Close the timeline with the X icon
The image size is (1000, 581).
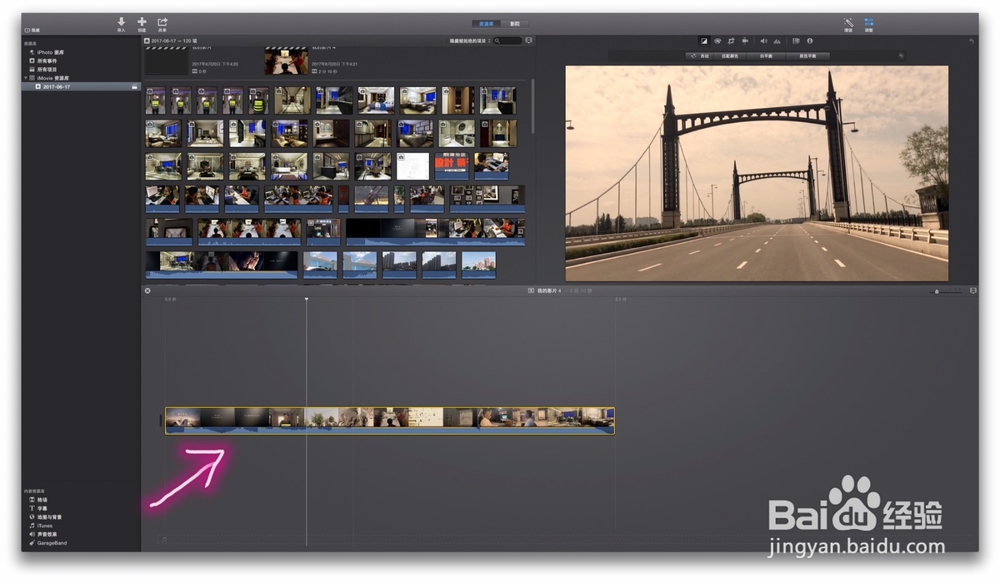(147, 290)
